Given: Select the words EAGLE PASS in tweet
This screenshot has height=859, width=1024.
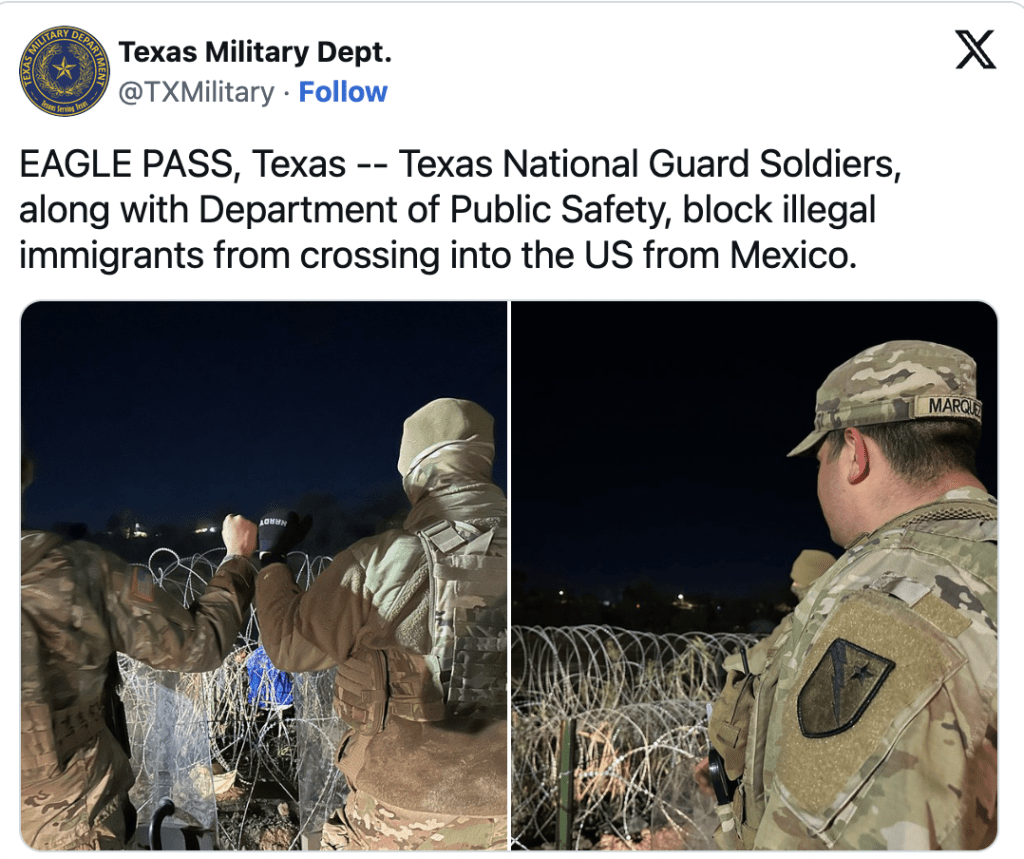Looking at the screenshot, I should coord(127,163).
